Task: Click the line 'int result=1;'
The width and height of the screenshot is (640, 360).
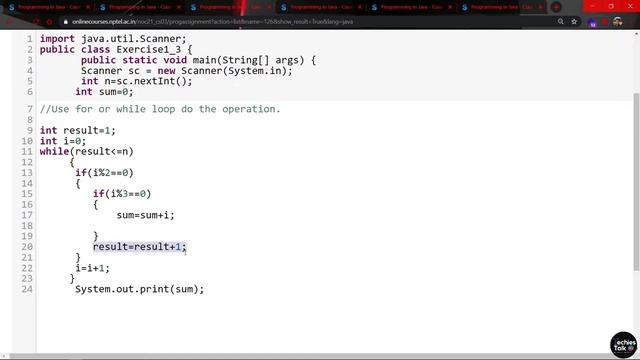Action: point(78,130)
